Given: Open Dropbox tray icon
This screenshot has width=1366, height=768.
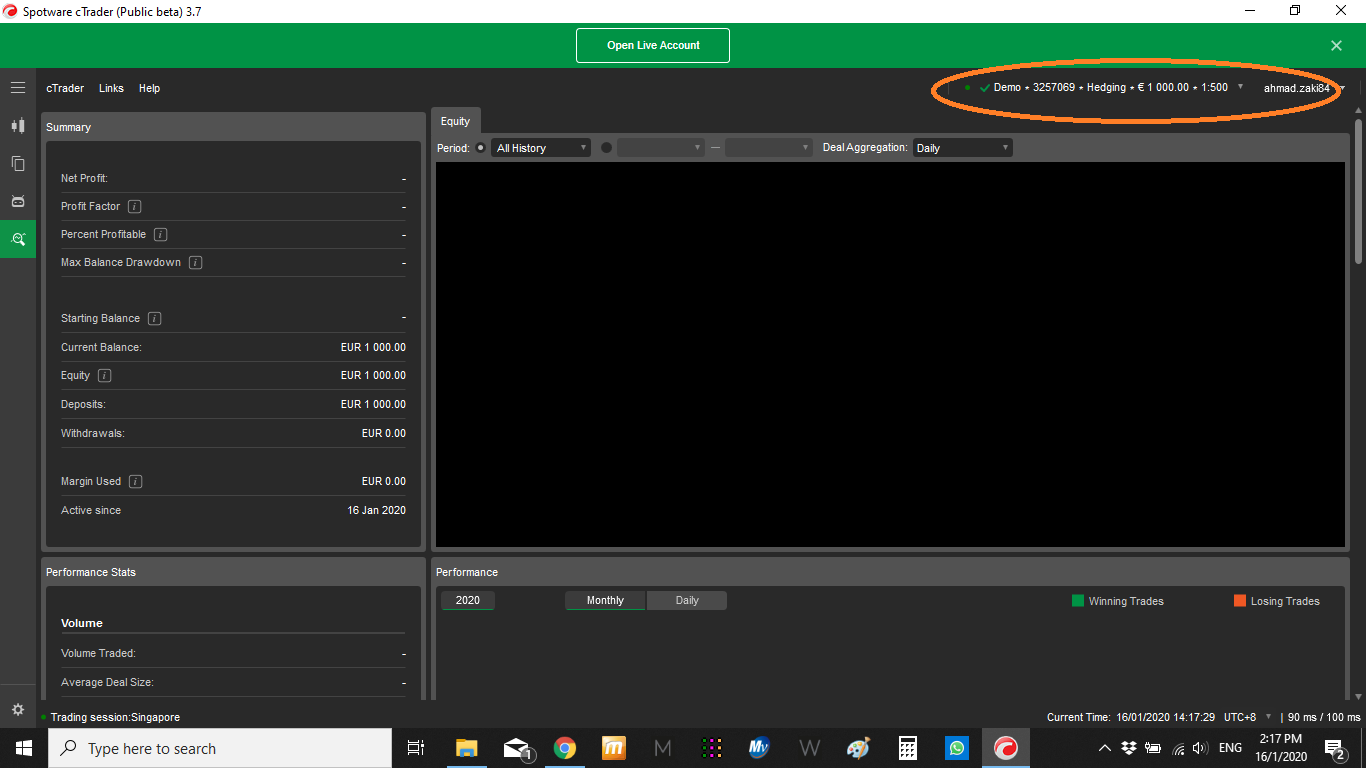Looking at the screenshot, I should coord(1129,748).
